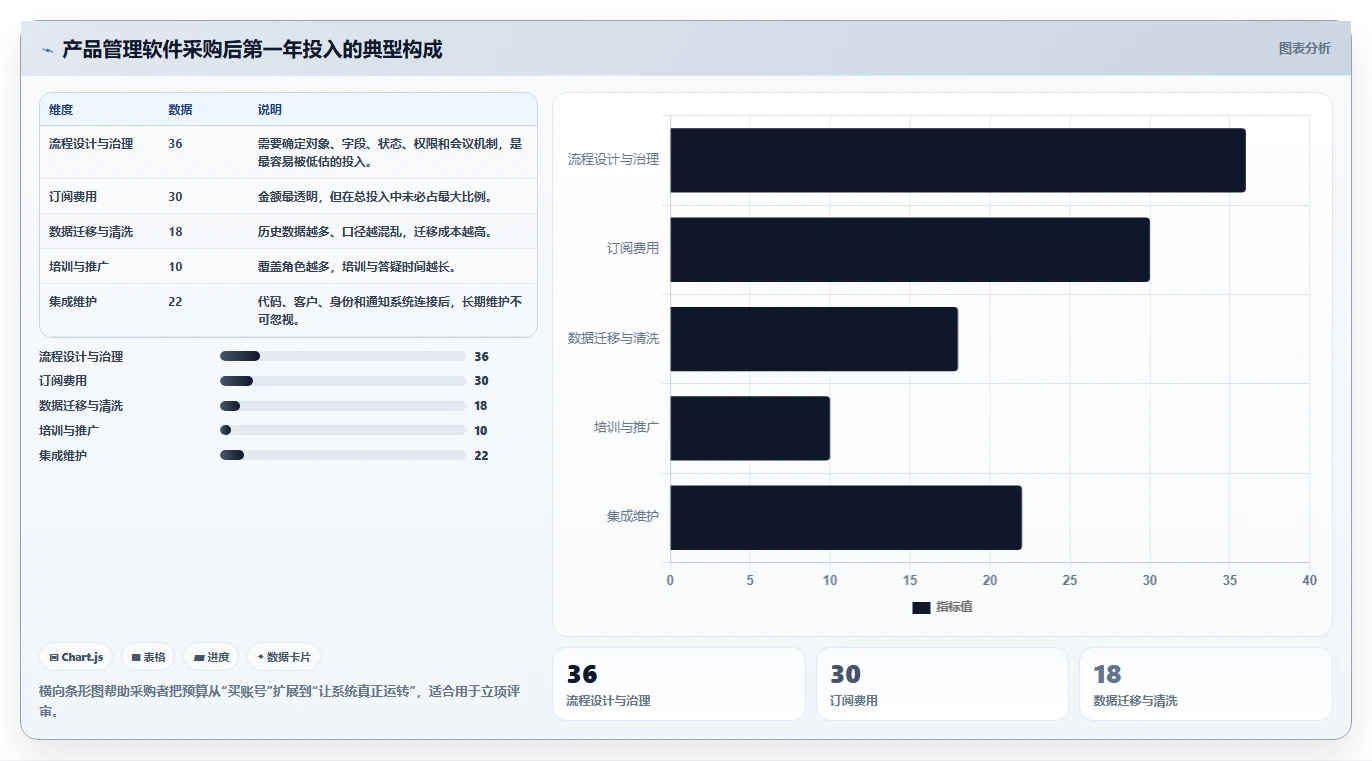This screenshot has height=761, width=1372.
Task: Click the 数据 column header
Action: [180, 110]
